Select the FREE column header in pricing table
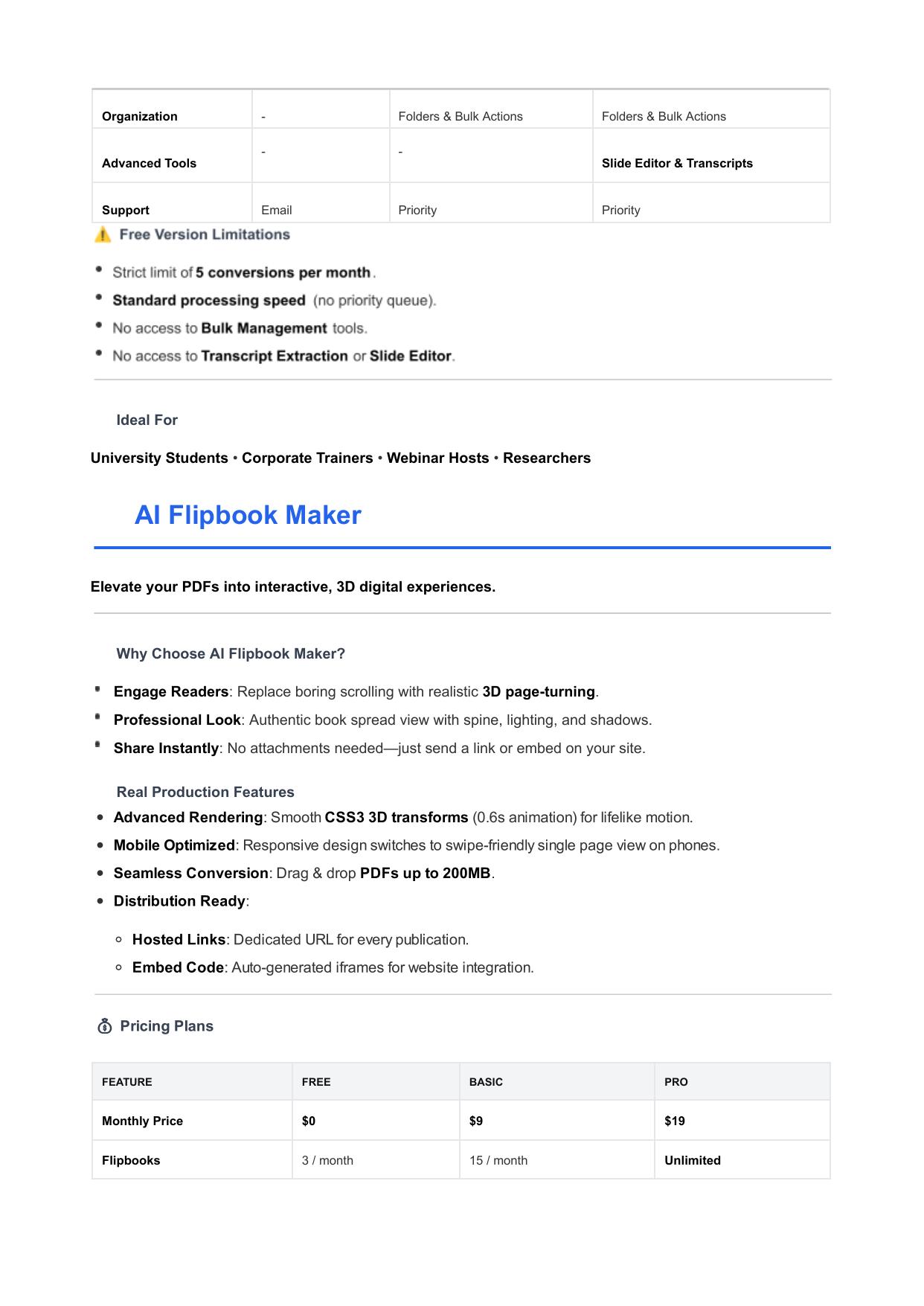This screenshot has height=1306, width=924. point(316,1082)
